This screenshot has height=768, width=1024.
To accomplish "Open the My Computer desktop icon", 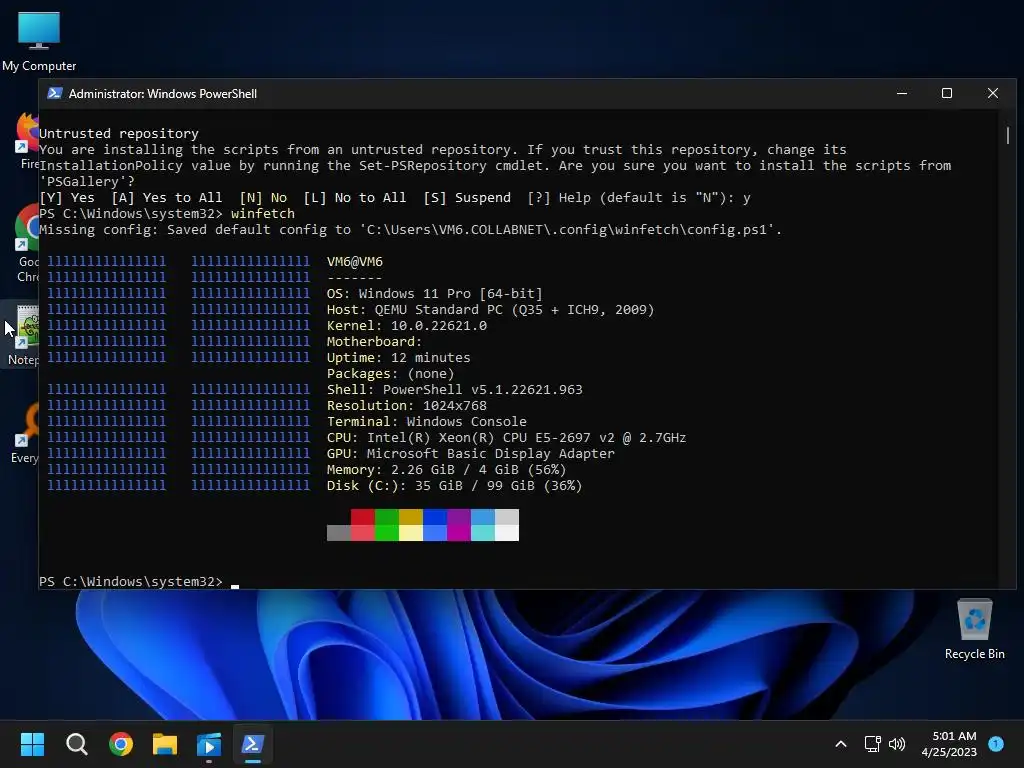I will (39, 42).
